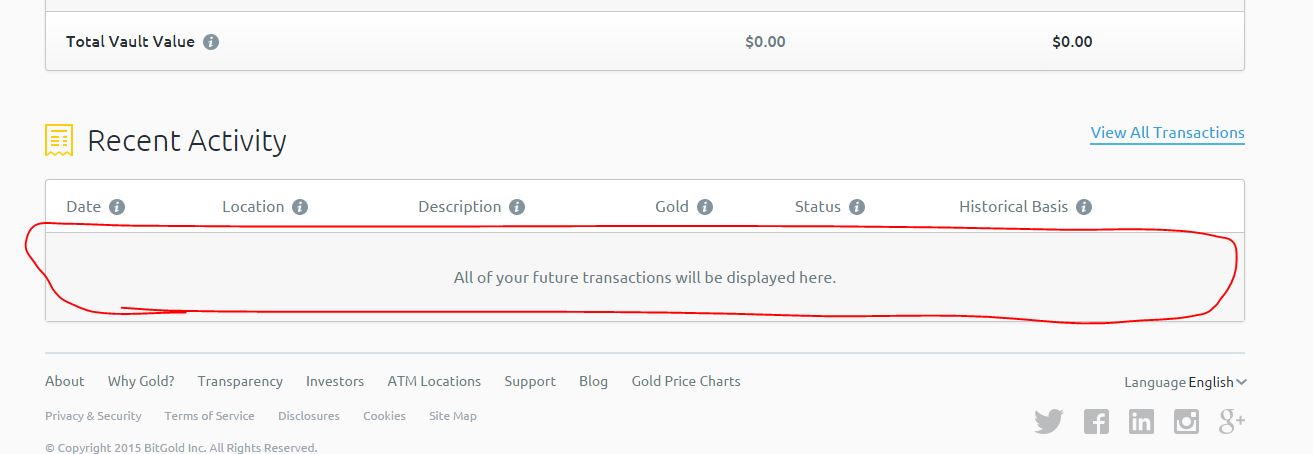Open the Facebook social icon
The width and height of the screenshot is (1313, 454).
click(x=1096, y=422)
